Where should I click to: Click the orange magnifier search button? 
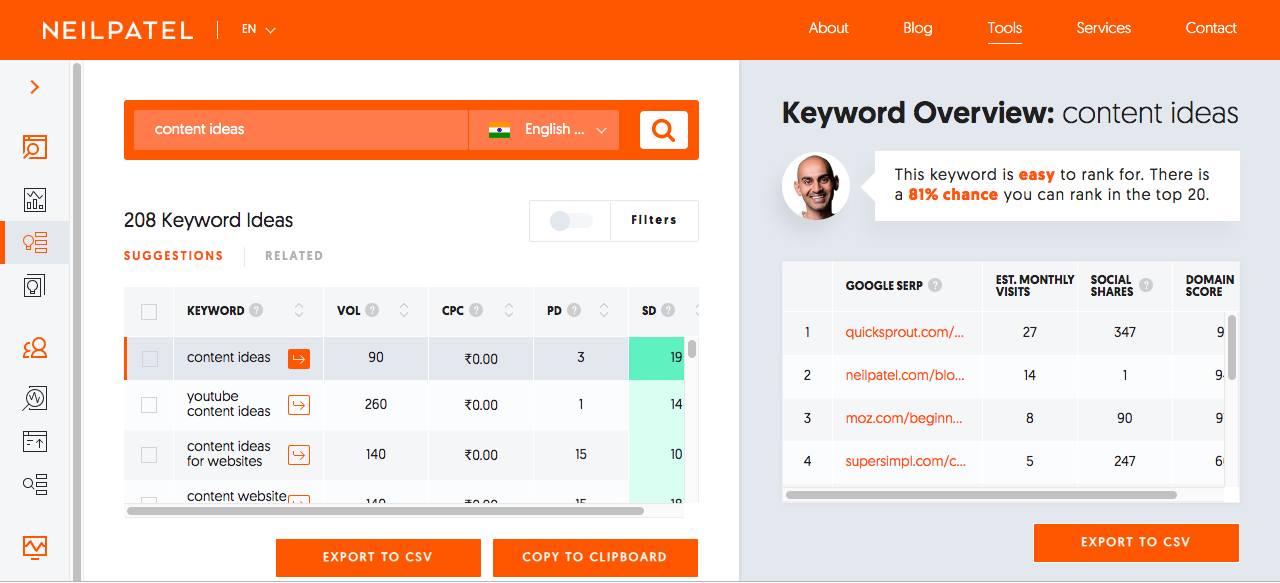point(664,130)
